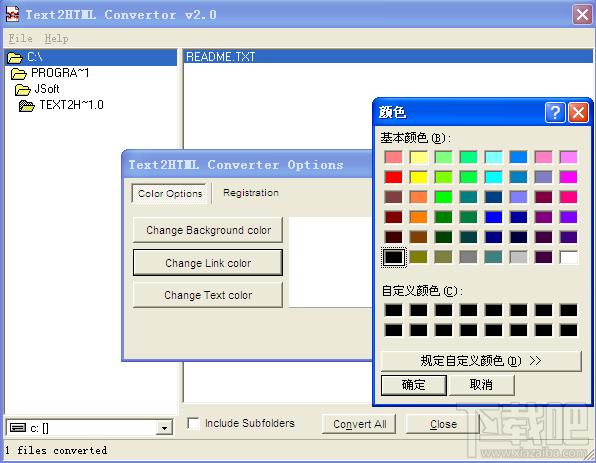Screen dimensions: 596x463
Task: Click the color preview box in Options
Action: [x=331, y=262]
